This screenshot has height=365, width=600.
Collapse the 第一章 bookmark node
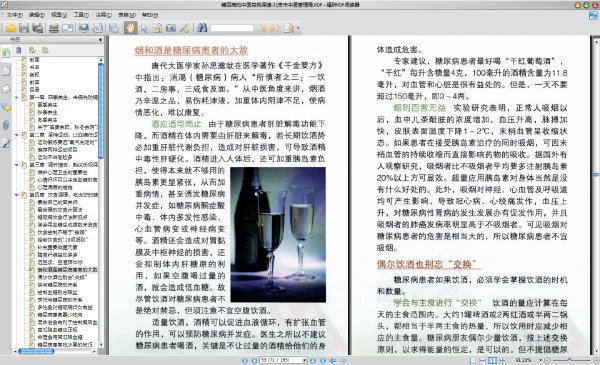(x=16, y=97)
